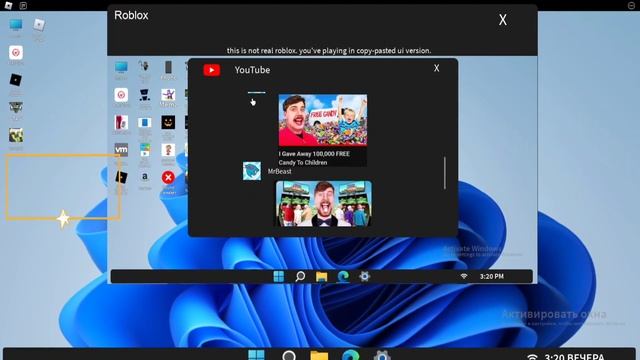
Task: Launch the top hat character icon in Roblox window
Action: 144,95
